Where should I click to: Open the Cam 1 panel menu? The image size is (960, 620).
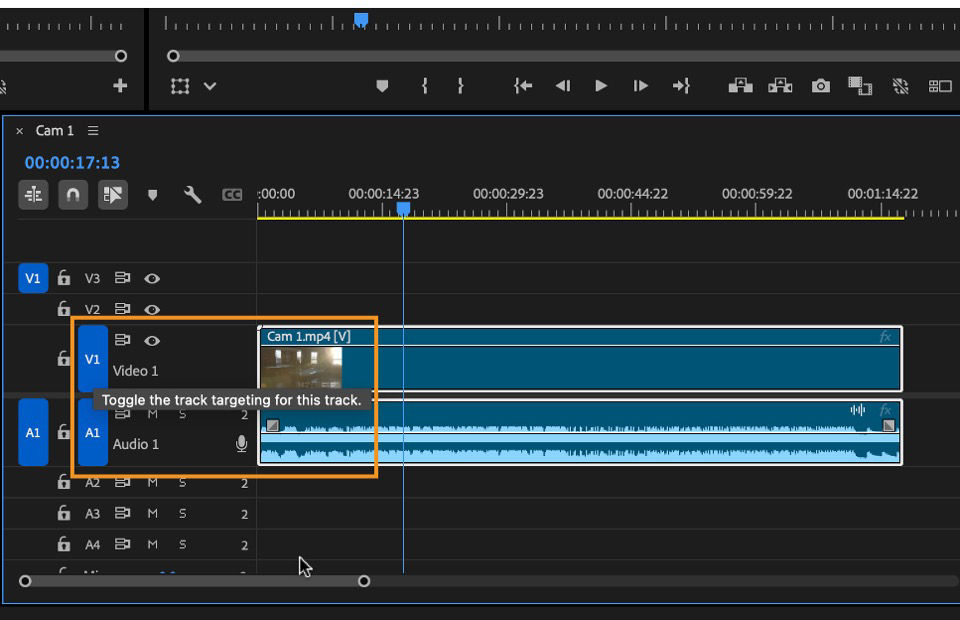point(92,130)
